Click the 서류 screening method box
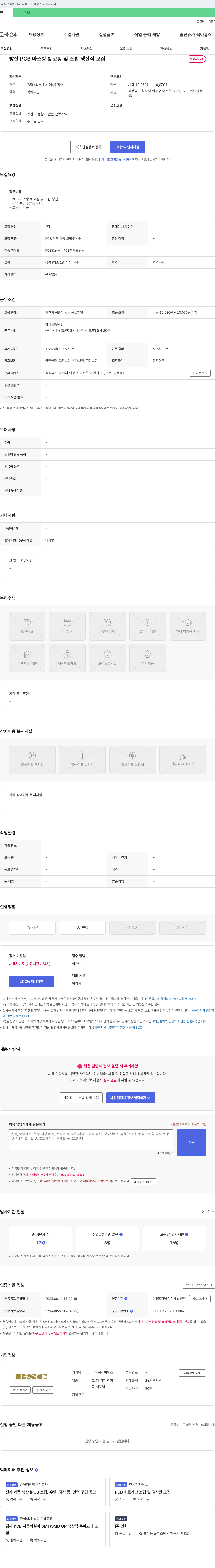The height and width of the screenshot is (1568, 215). [x=32, y=928]
